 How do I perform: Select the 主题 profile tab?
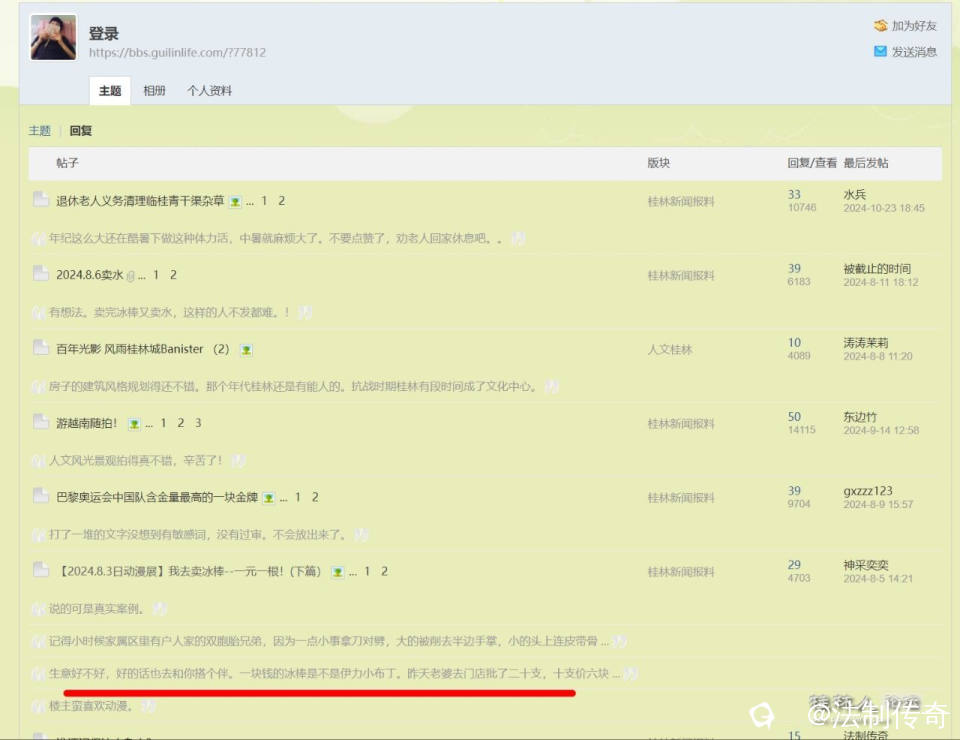[110, 91]
